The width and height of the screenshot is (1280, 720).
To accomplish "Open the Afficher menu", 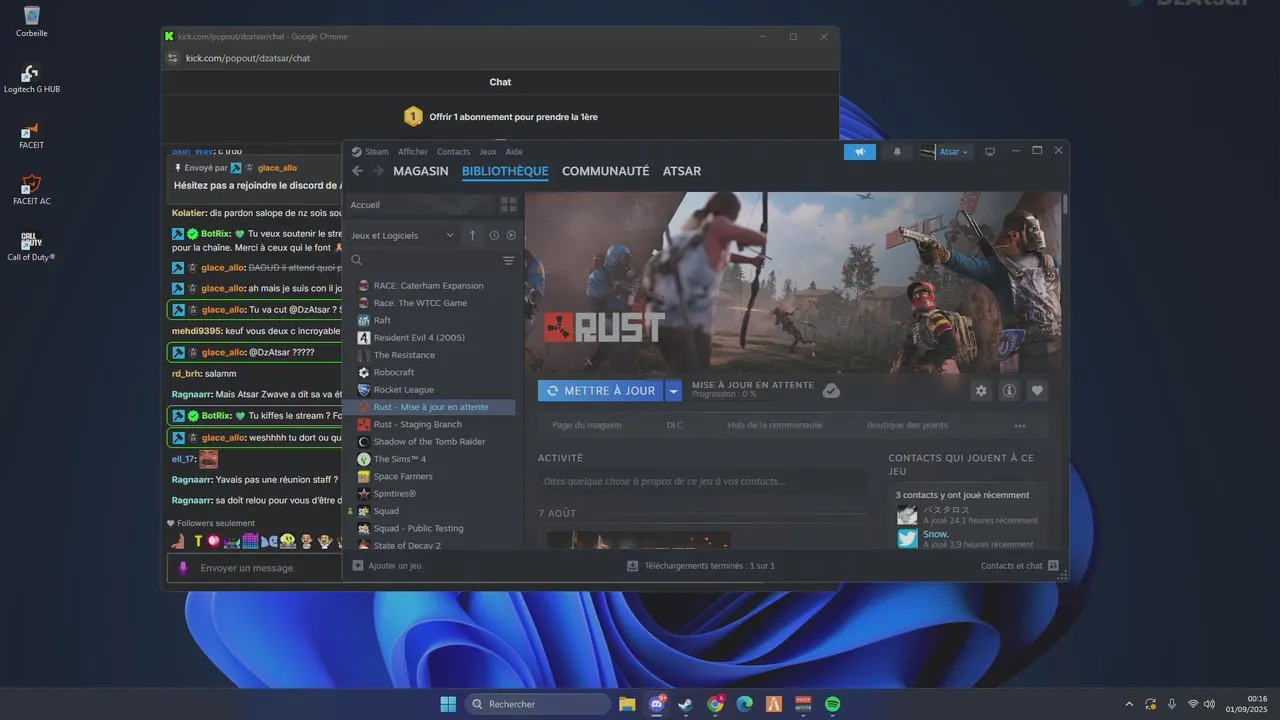I will click(413, 152).
